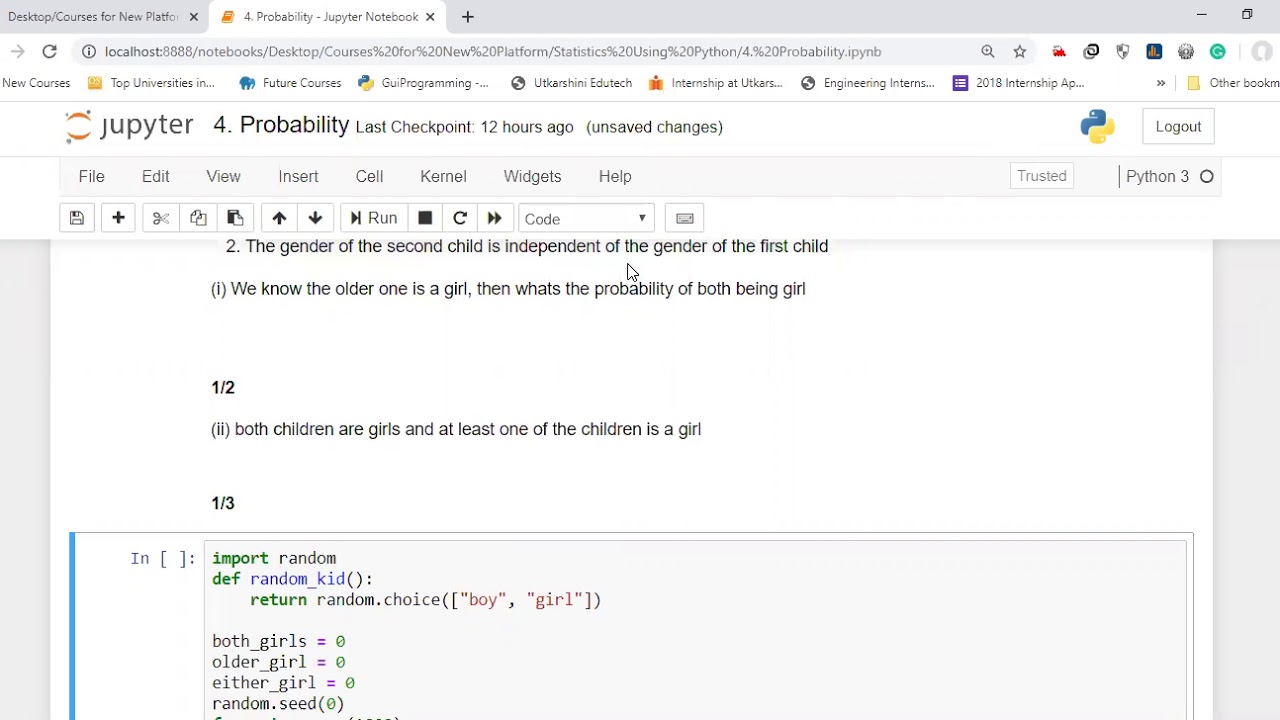Click the shield extension icon
The image size is (1280, 720).
1123,51
